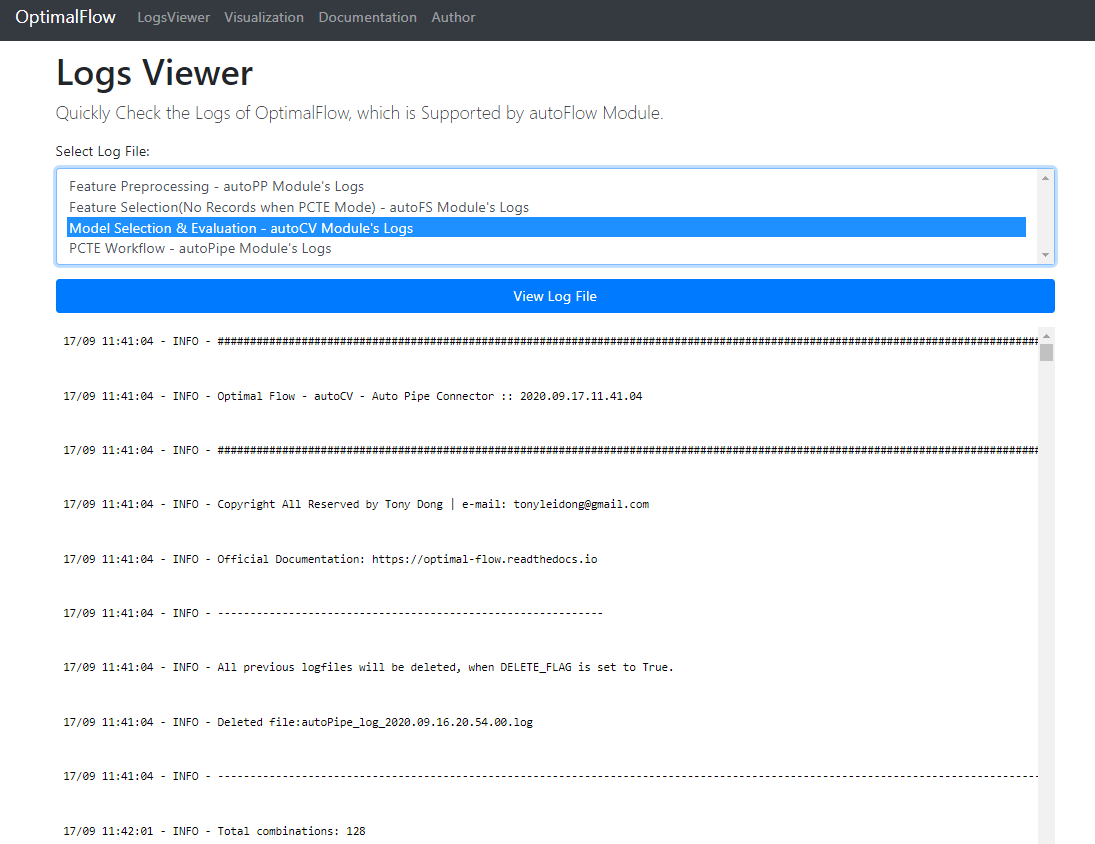Screen dimensions: 1095x844
Task: Click the OptimalFlow brand logo
Action: [x=65, y=17]
